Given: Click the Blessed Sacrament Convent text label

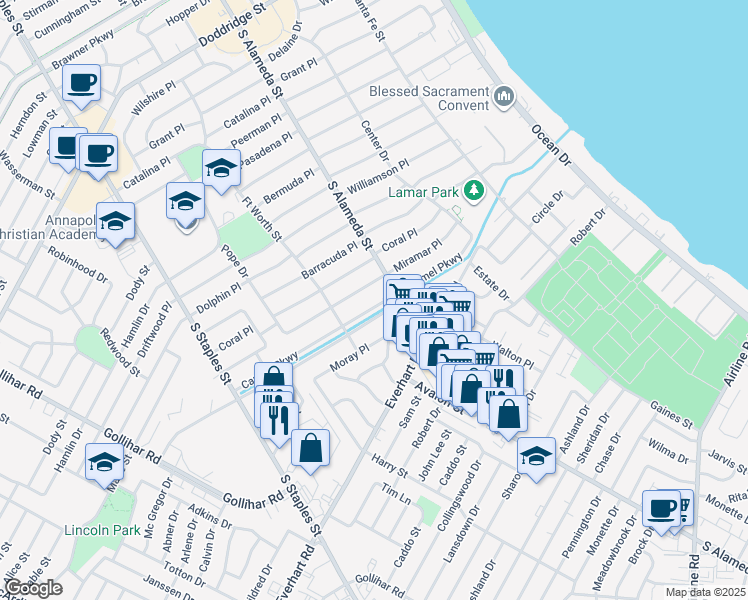Looking at the screenshot, I should pos(429,91).
